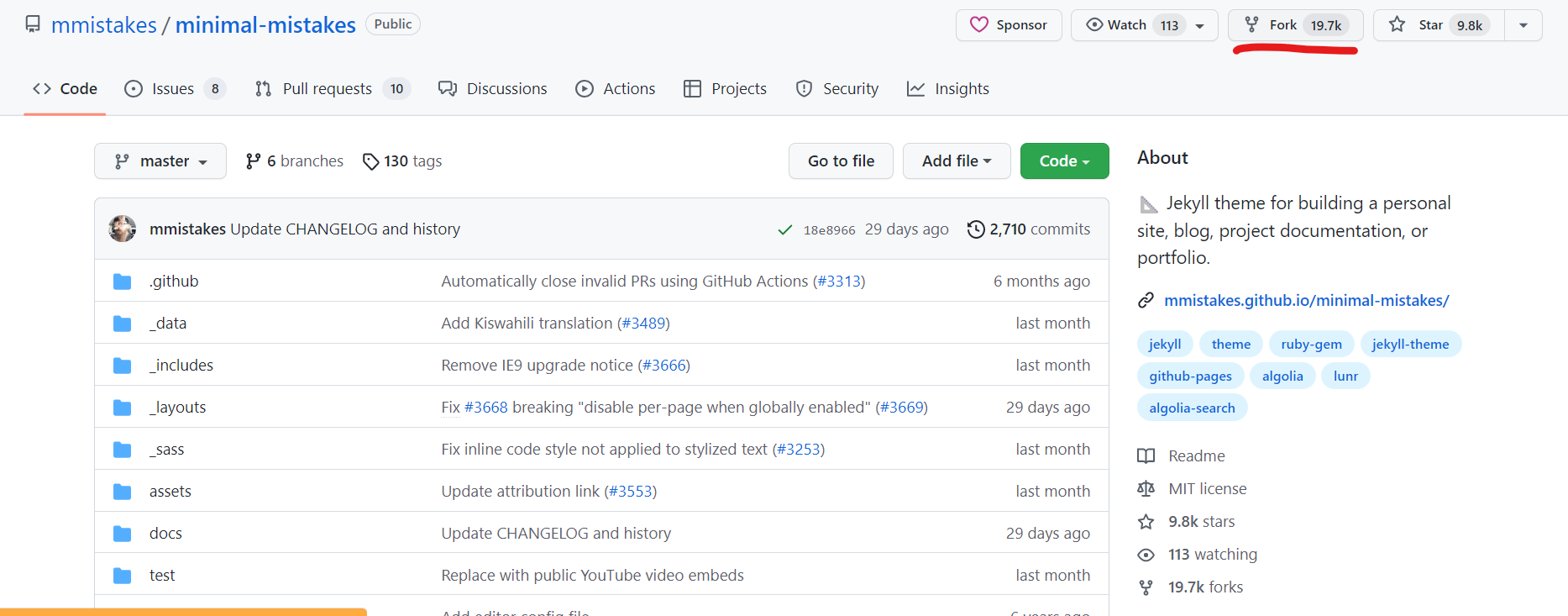1568x616 pixels.
Task: Open the Issues tab
Action: pos(175,88)
